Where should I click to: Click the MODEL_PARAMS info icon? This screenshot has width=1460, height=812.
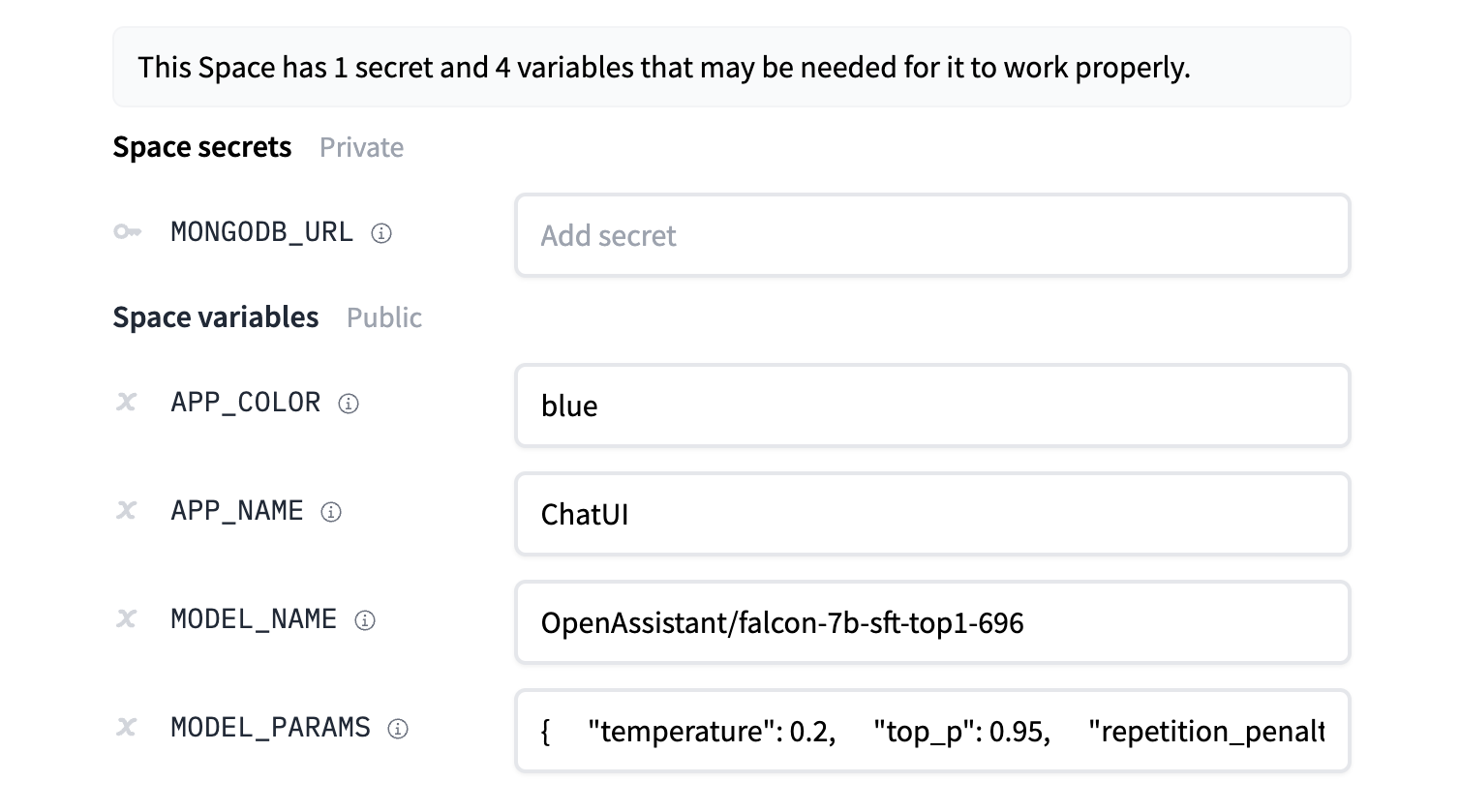(x=398, y=729)
